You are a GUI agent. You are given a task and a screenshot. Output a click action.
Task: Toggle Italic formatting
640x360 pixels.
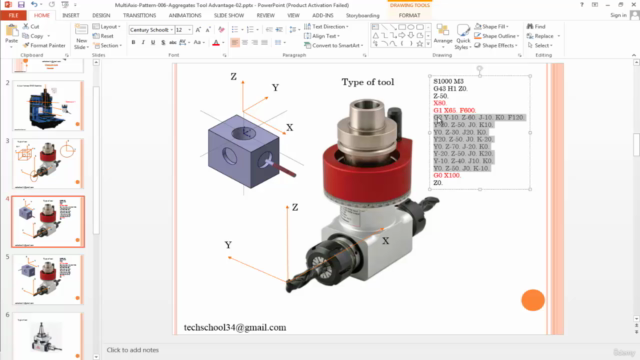pos(143,42)
